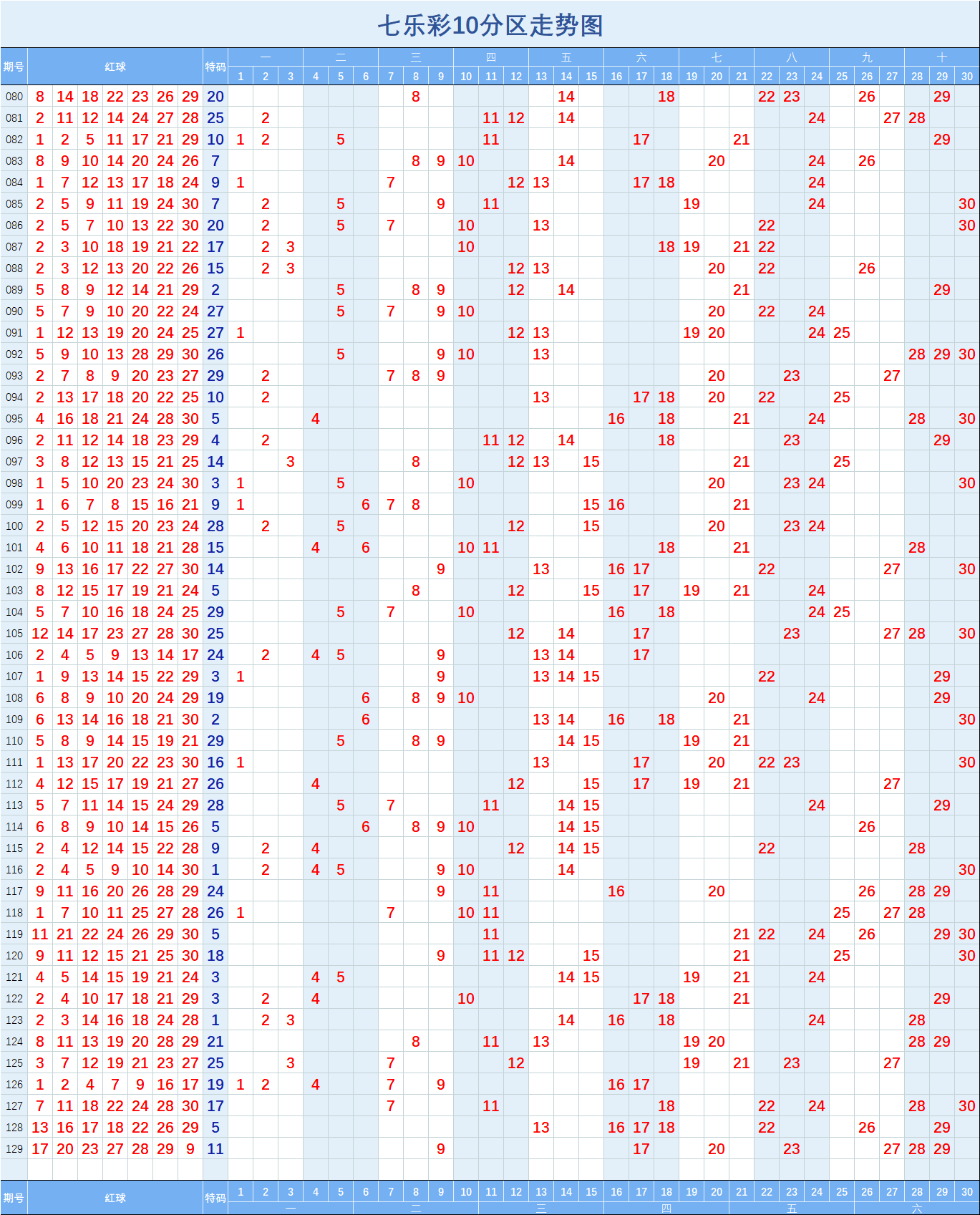Click 19 under column 19 in row 103
Image resolution: width=980 pixels, height=1215 pixels.
[x=692, y=591]
